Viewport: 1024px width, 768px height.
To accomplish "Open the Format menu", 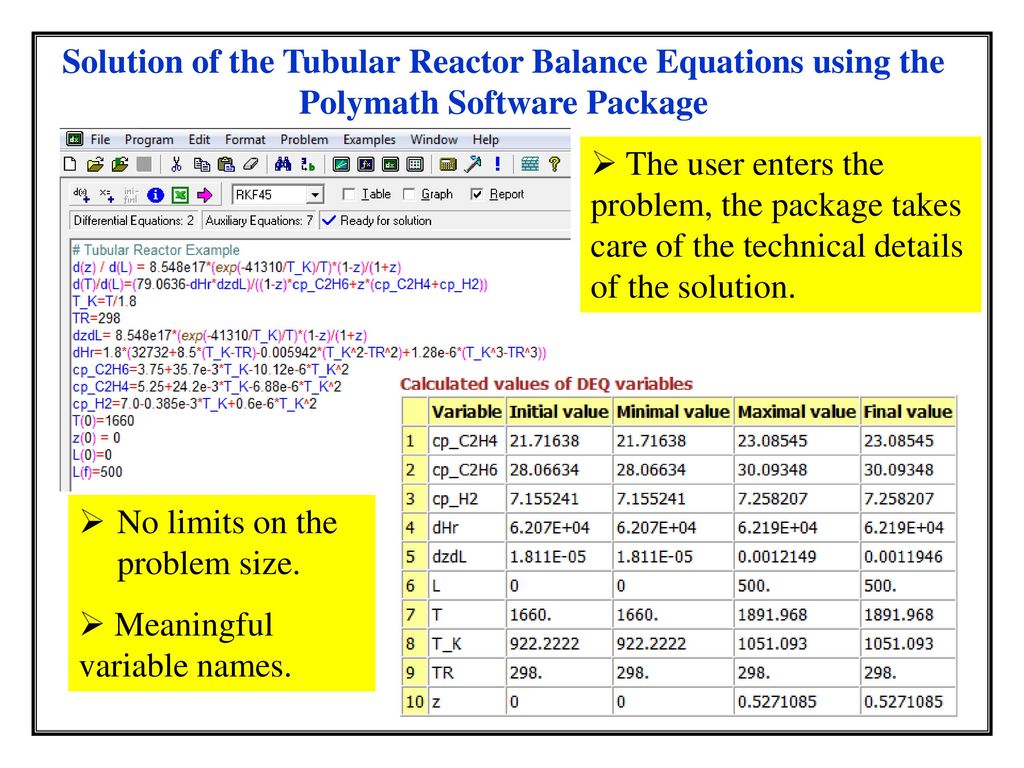I will (x=245, y=139).
